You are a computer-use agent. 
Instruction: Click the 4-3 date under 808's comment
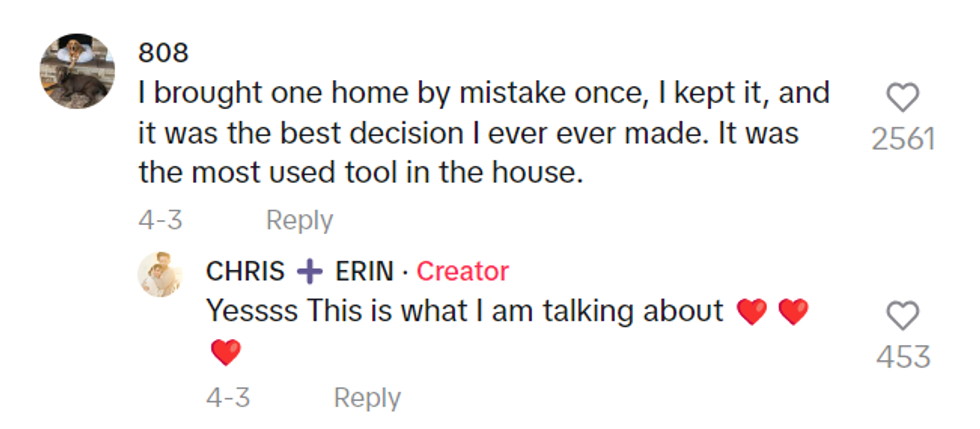(x=160, y=220)
